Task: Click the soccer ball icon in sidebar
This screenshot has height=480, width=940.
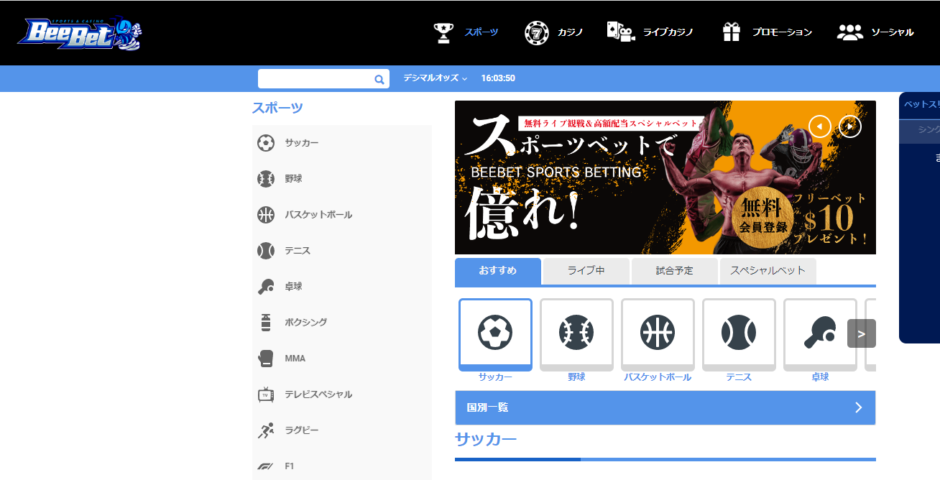Action: pos(266,143)
